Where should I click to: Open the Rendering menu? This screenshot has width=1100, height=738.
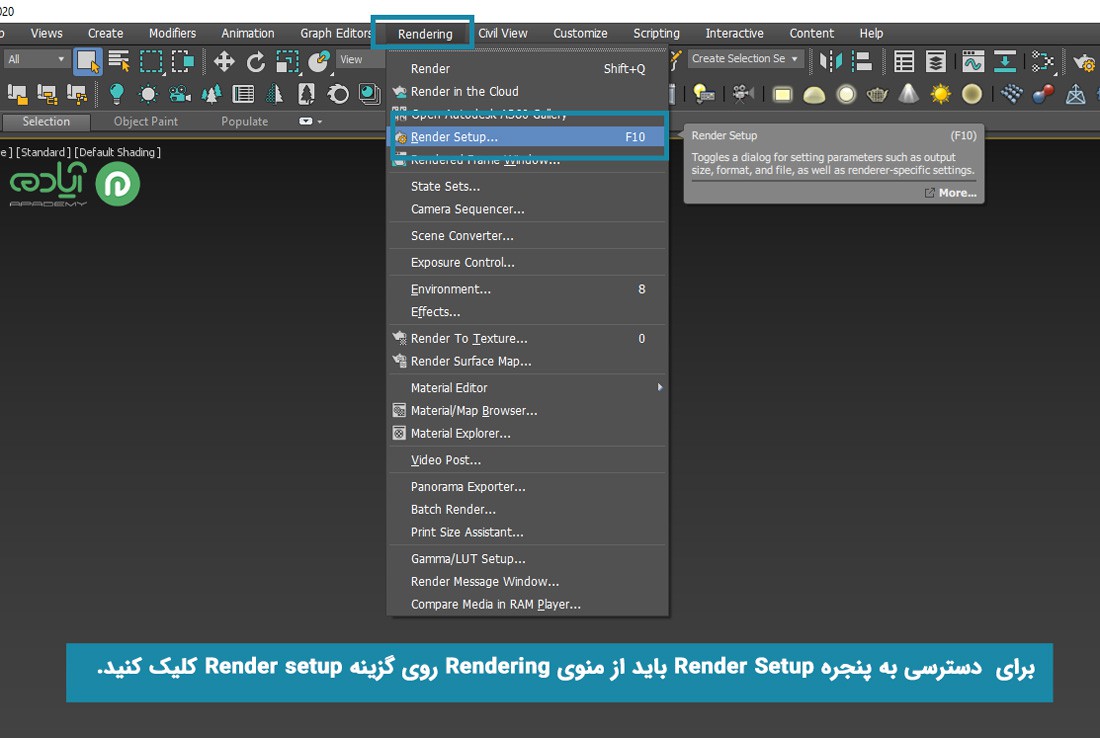click(424, 34)
